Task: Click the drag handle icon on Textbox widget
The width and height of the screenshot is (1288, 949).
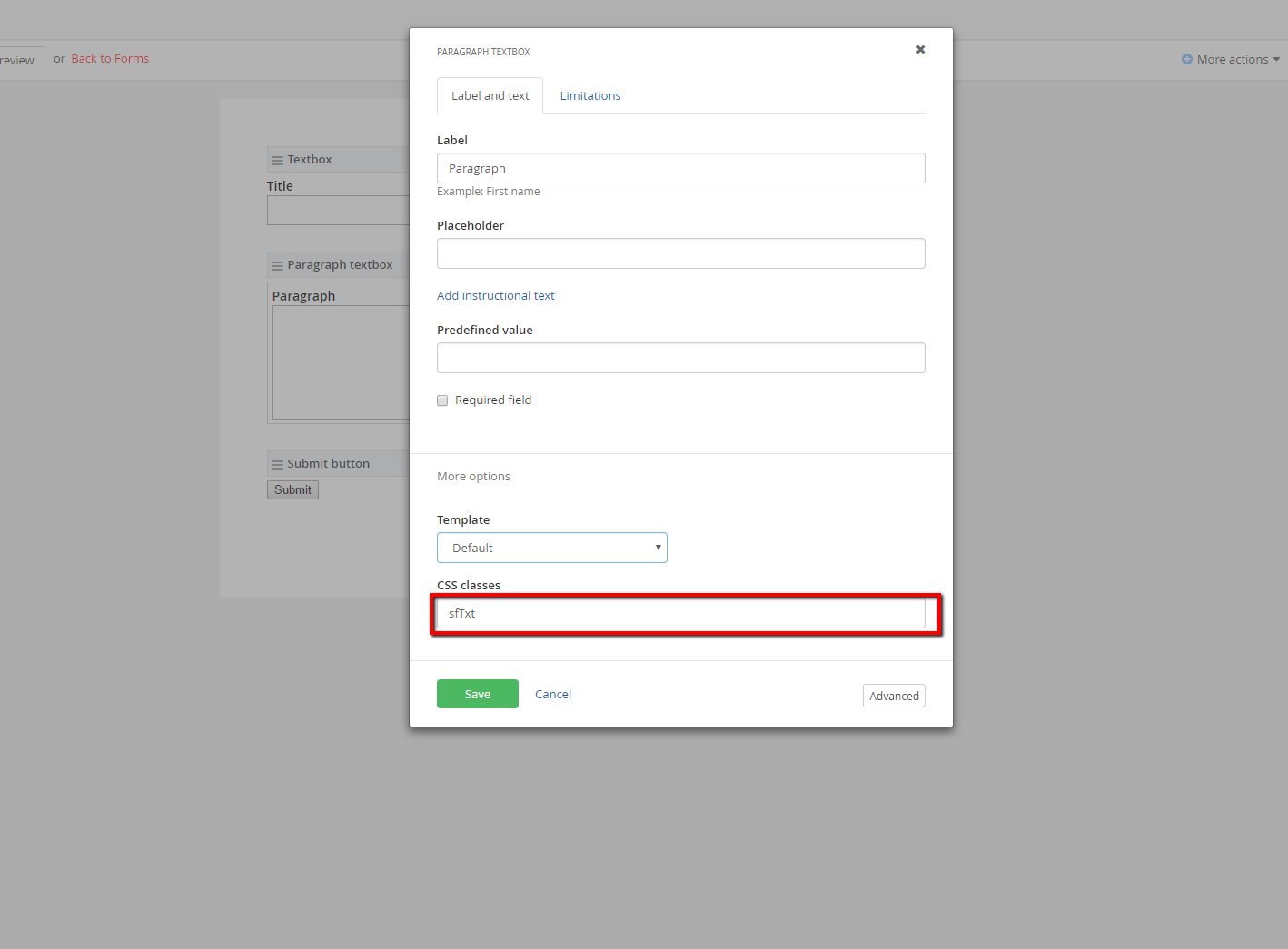Action: point(277,159)
